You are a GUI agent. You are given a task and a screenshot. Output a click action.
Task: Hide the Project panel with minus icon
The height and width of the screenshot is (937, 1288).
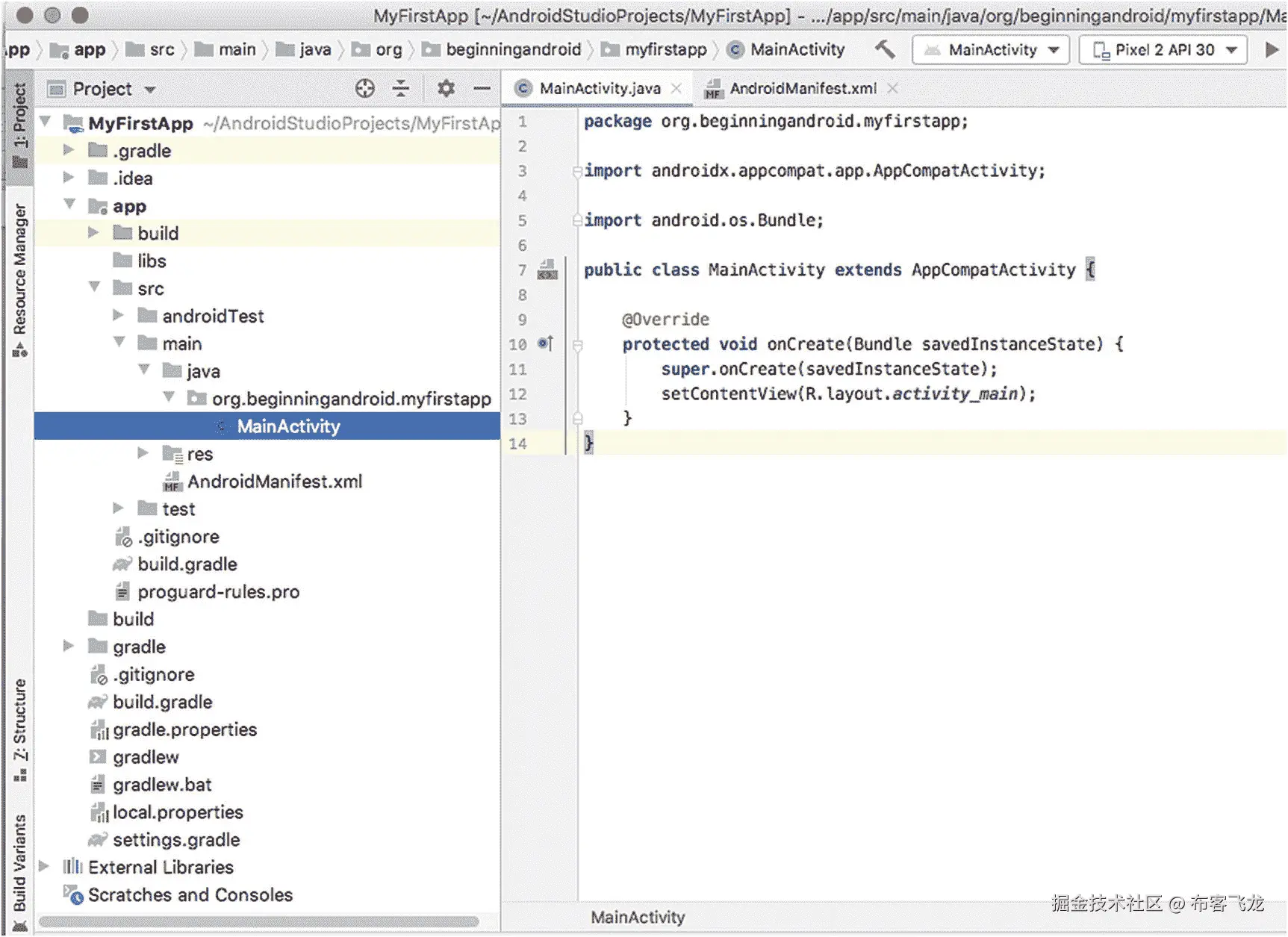click(x=482, y=89)
